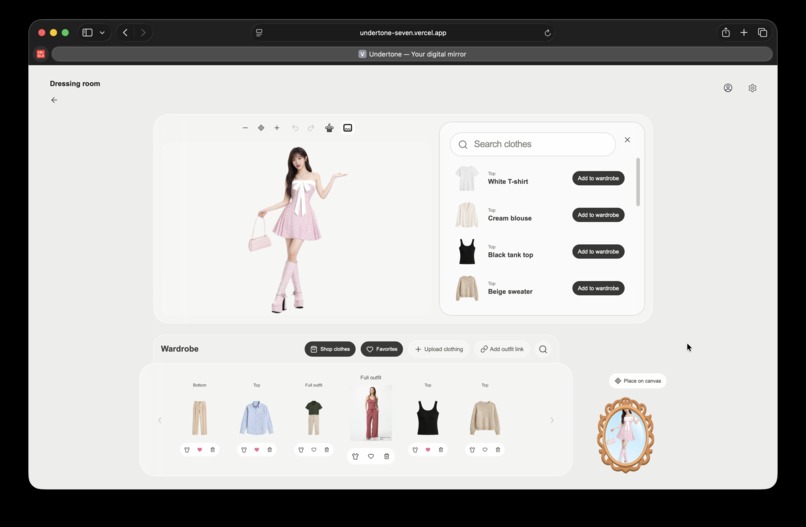Delete the beige pants item
806x527 pixels.
pos(213,450)
